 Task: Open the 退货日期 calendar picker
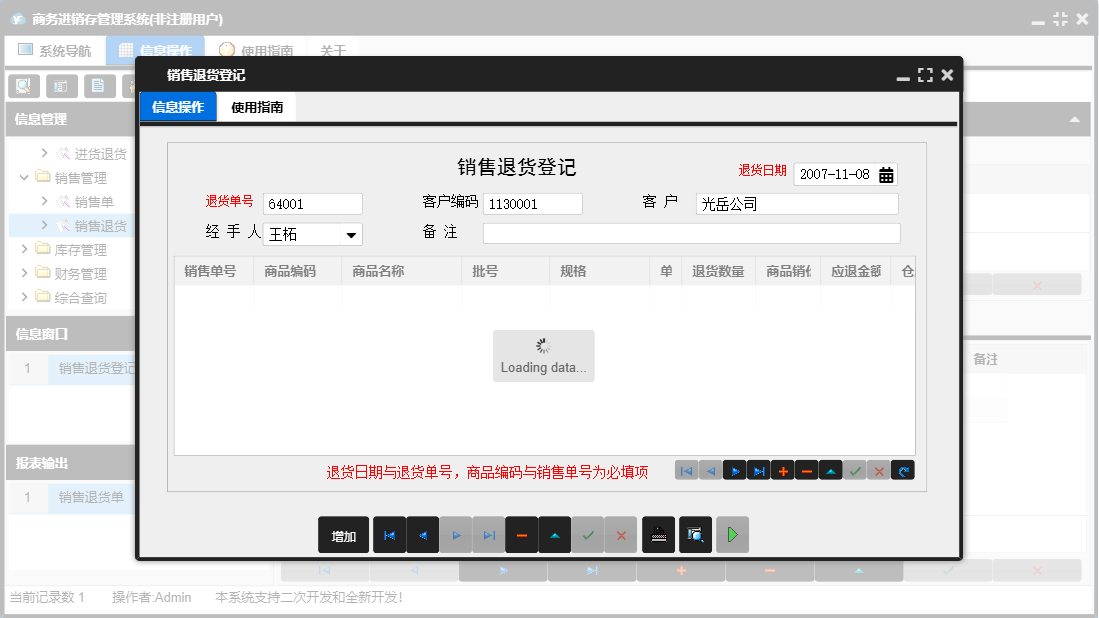click(886, 174)
